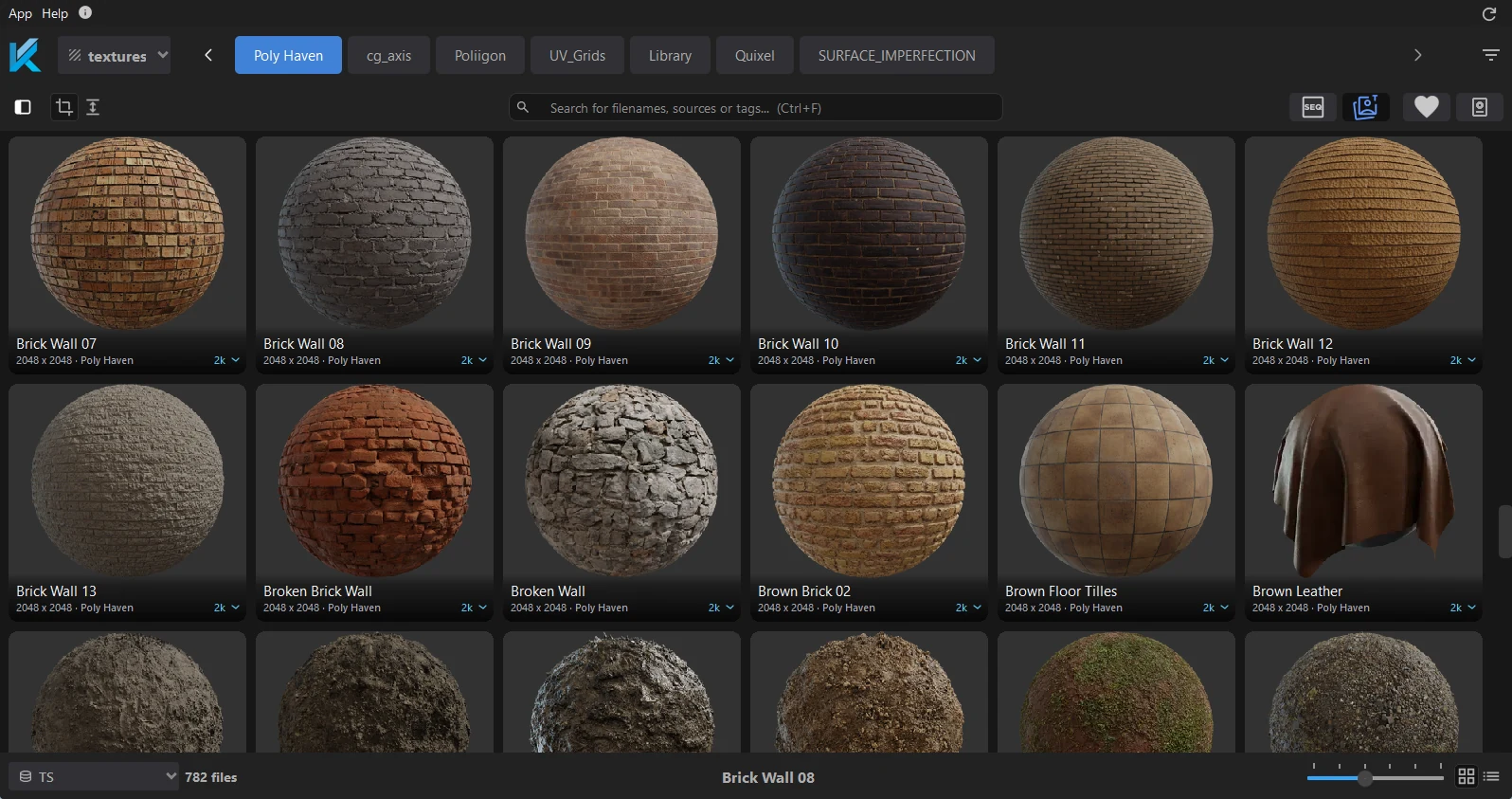This screenshot has width=1512, height=799.
Task: Click the search magnifier icon
Action: click(523, 107)
